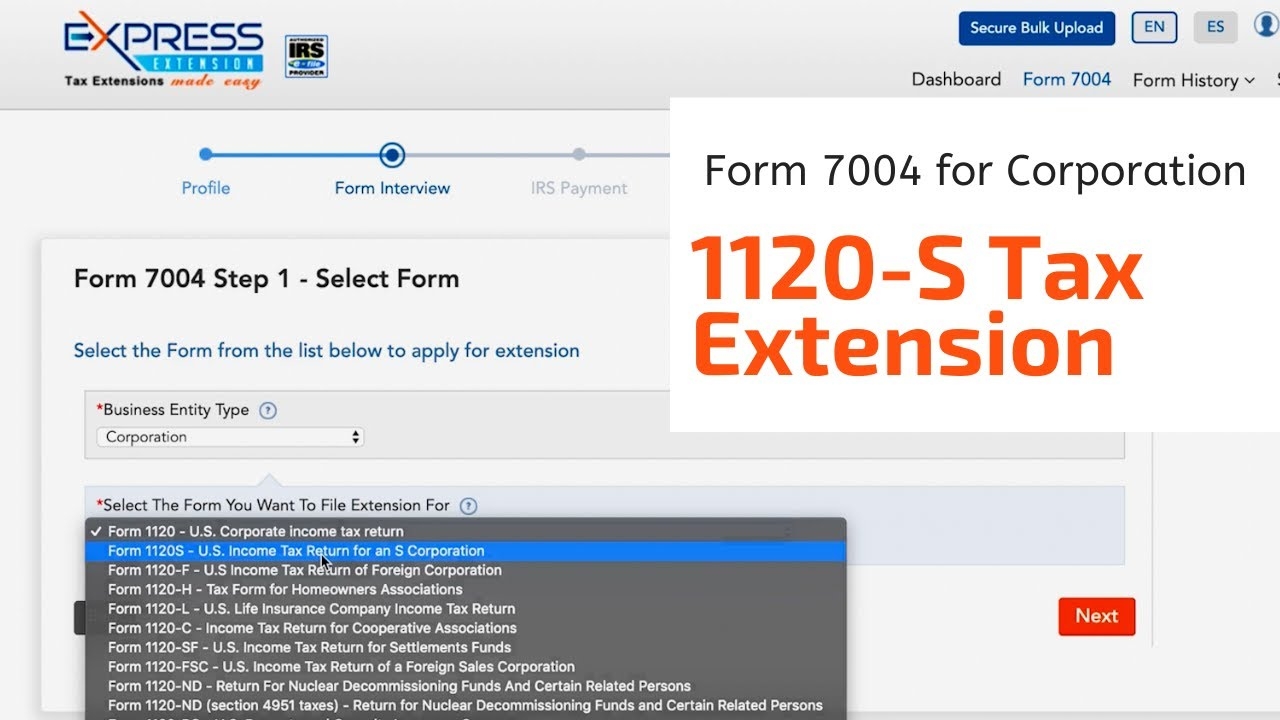
Task: Click the Express Extension logo
Action: (163, 50)
